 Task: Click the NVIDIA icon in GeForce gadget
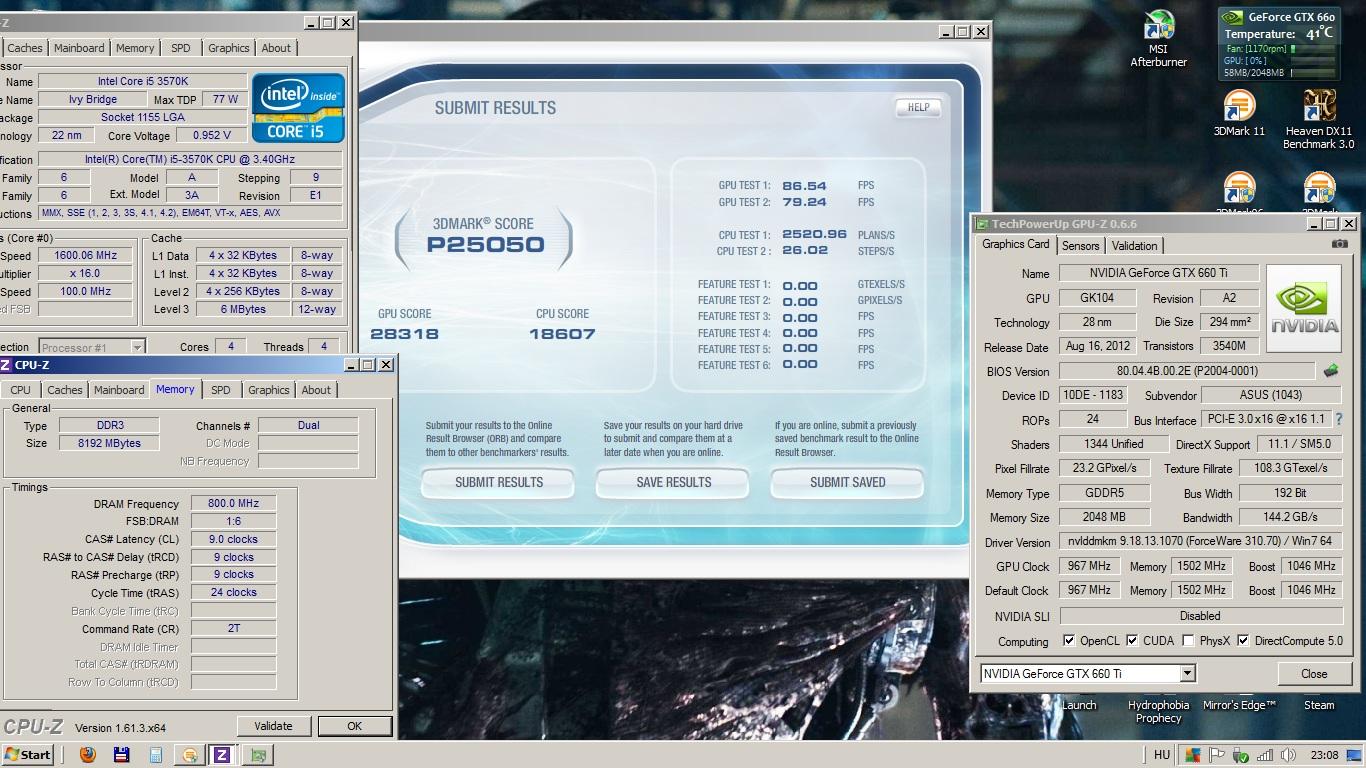pos(1234,17)
